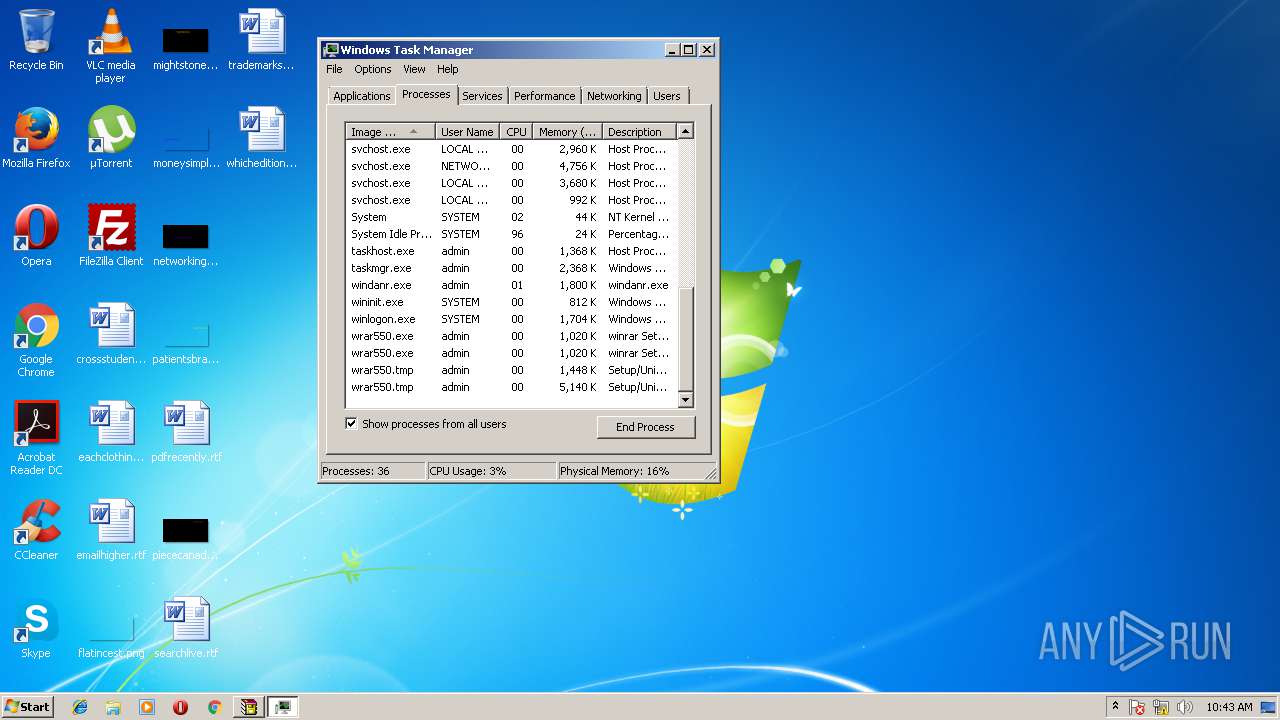Image resolution: width=1280 pixels, height=720 pixels.
Task: Launch the µTorrent desktop shortcut
Action: click(x=111, y=138)
